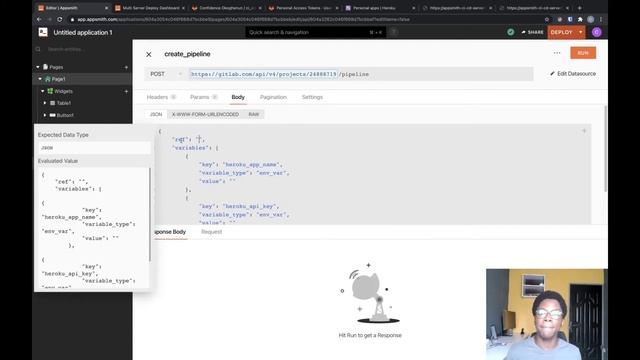Focus the Quick search & navigation box
The width and height of the screenshot is (640, 360).
point(315,32)
